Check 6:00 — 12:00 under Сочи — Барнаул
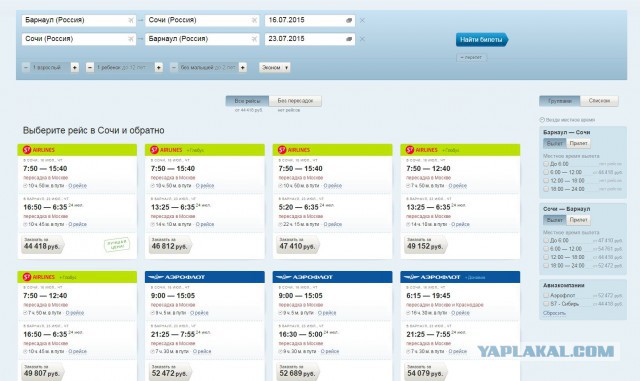Viewport: 640px width, 381px height. (546, 249)
